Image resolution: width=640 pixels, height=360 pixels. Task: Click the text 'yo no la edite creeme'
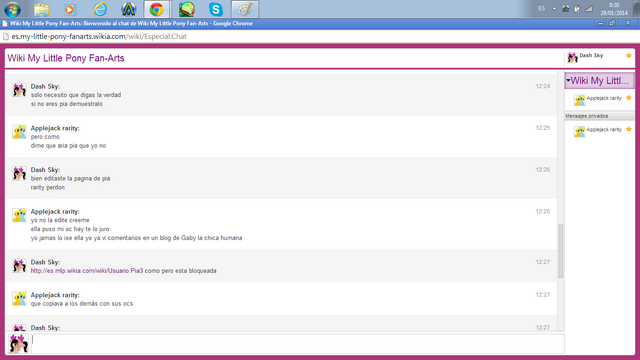click(x=60, y=220)
